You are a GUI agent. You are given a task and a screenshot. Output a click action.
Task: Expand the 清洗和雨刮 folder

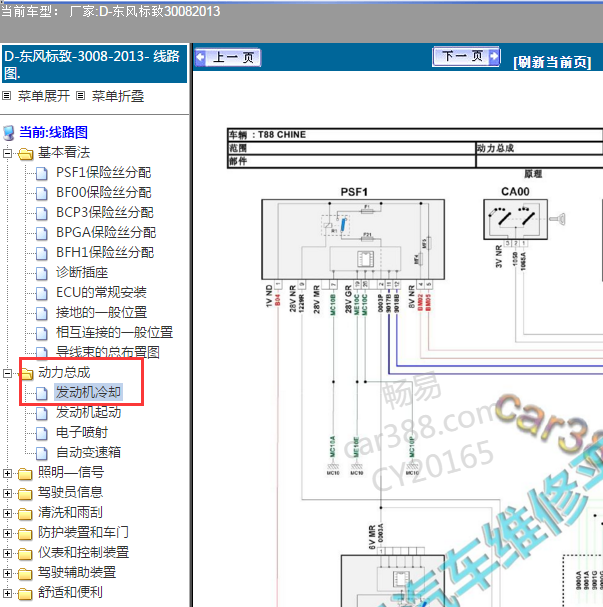7,513
